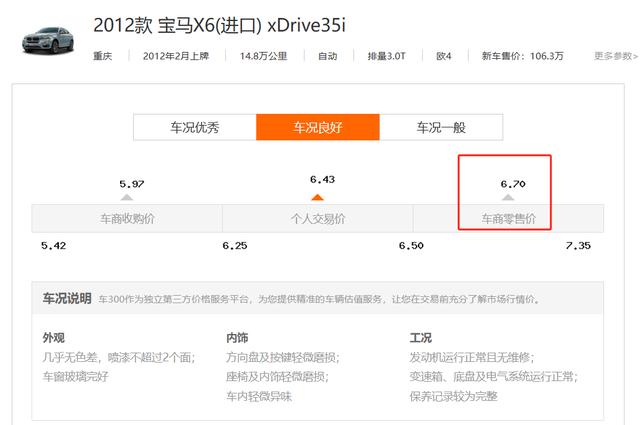Image resolution: width=640 pixels, height=425 pixels.
Task: Select the 车况优秀 condition tab
Action: [195, 127]
